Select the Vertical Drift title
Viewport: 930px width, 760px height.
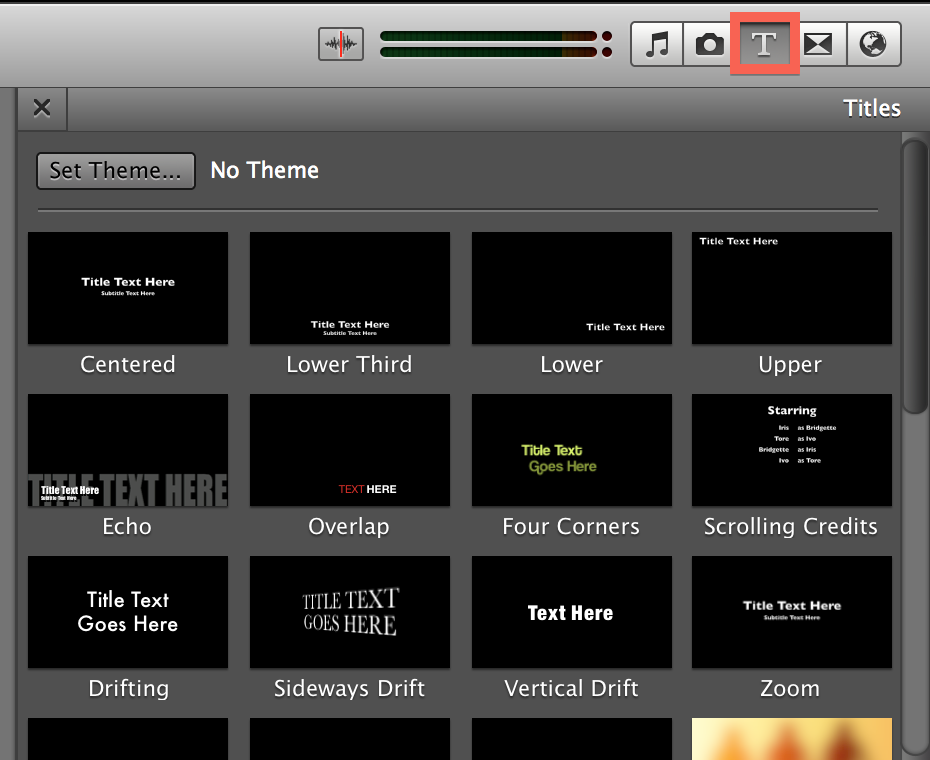[x=572, y=612]
